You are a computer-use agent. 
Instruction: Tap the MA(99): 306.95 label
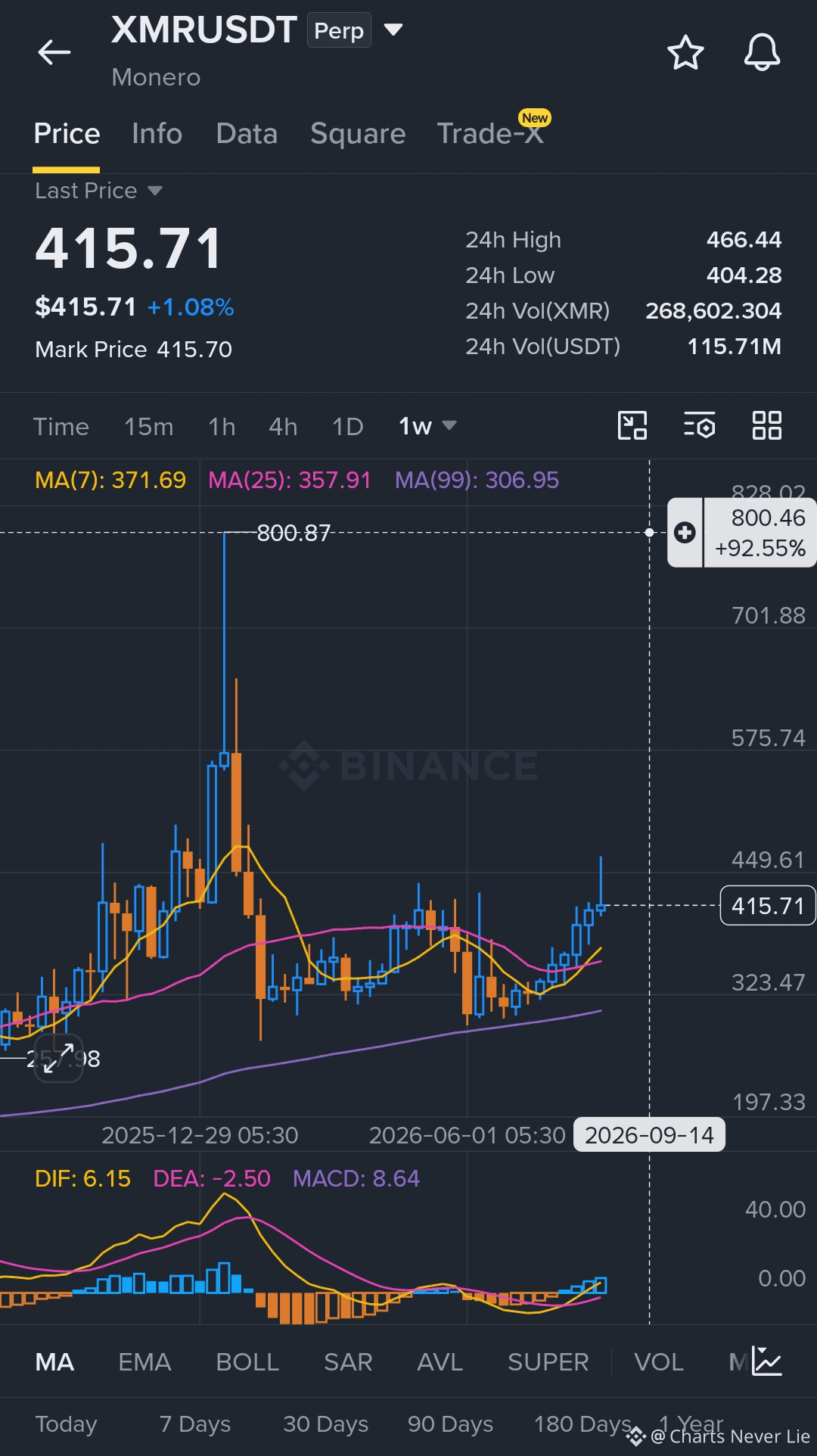point(477,480)
